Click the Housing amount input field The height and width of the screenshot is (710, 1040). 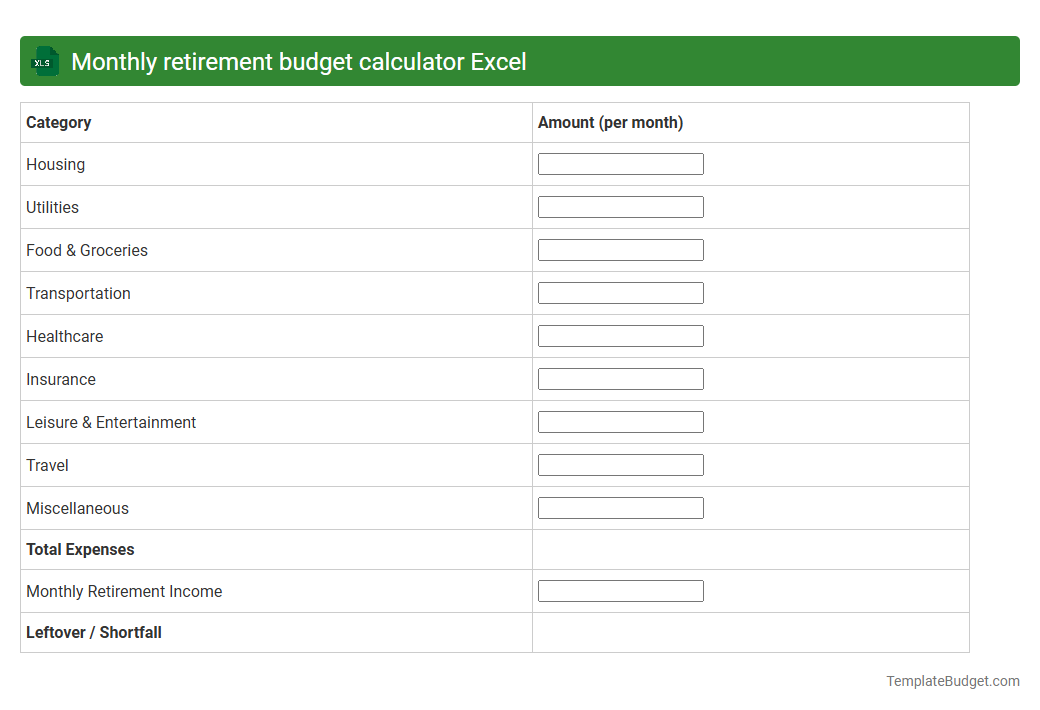[620, 163]
